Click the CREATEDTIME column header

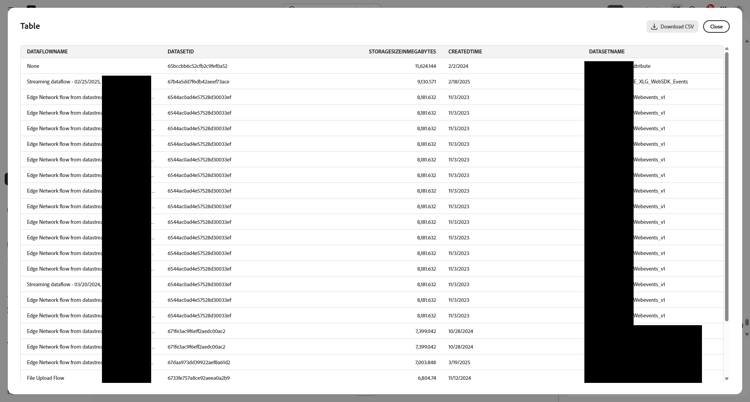click(x=465, y=52)
